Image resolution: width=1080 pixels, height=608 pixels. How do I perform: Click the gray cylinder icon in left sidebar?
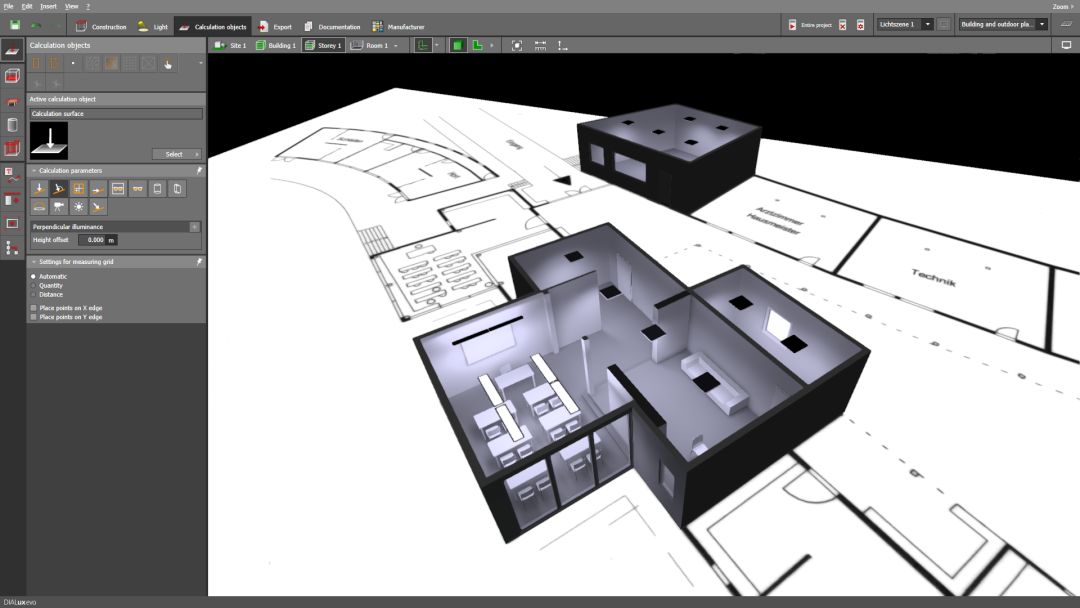[x=12, y=125]
